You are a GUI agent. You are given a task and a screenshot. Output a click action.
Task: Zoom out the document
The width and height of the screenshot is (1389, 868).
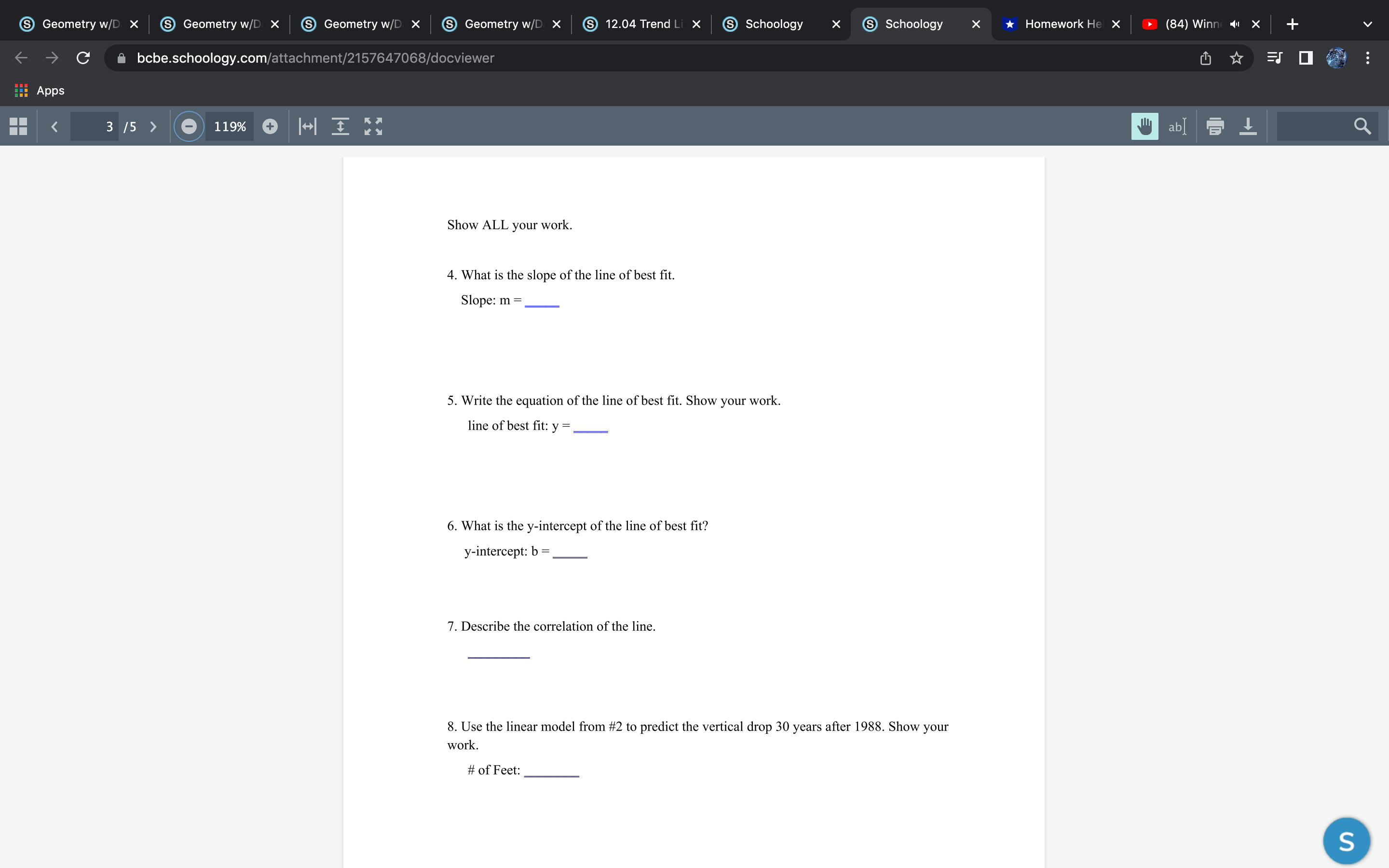[x=189, y=126]
